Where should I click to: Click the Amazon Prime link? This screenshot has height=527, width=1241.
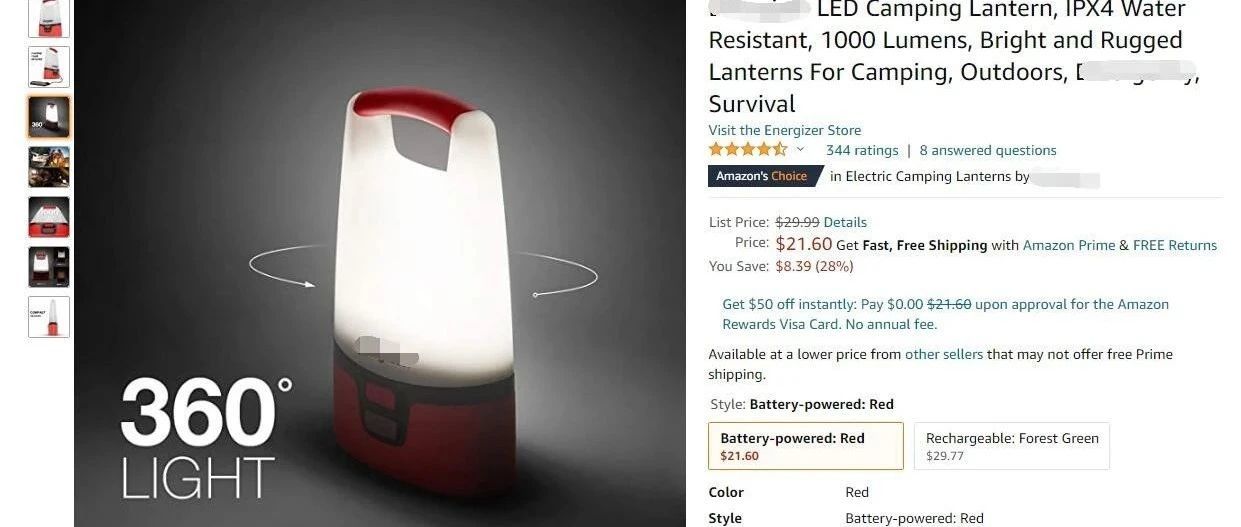[x=1069, y=245]
